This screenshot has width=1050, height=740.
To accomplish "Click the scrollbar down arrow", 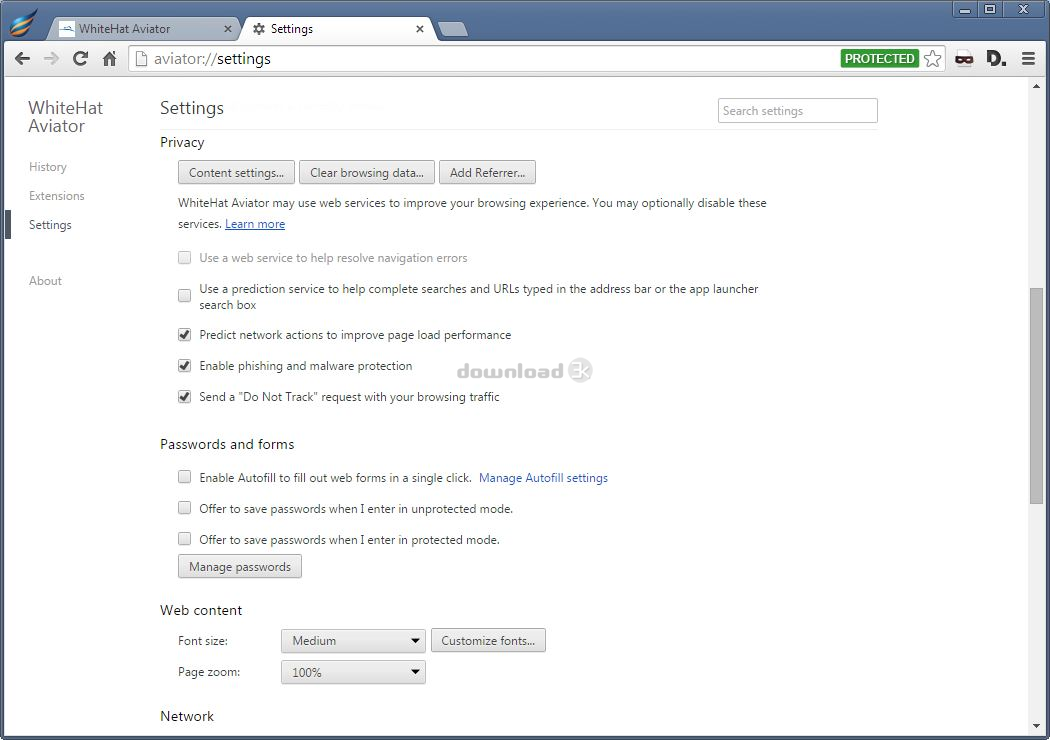I will (1037, 726).
